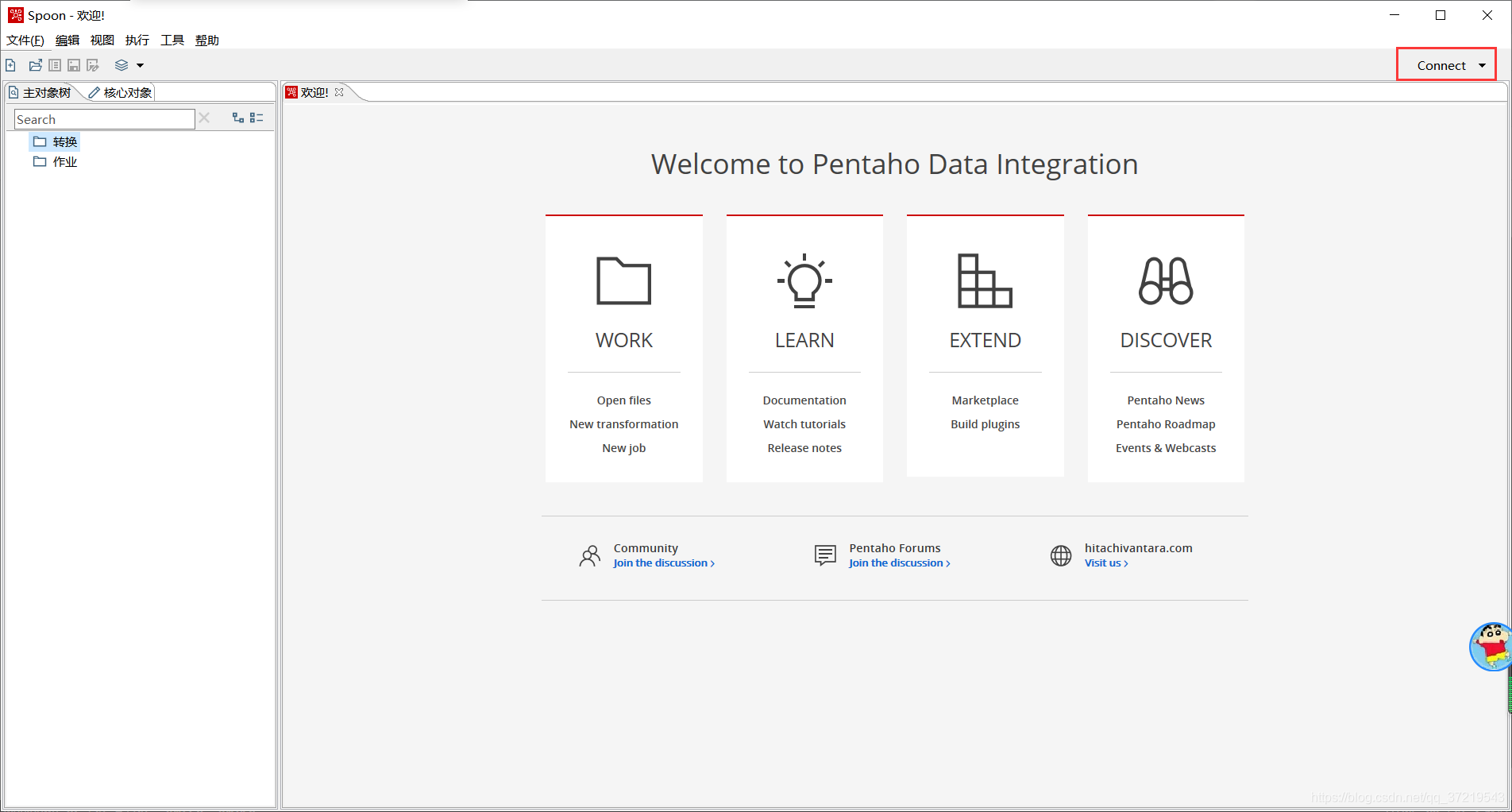Image resolution: width=1512 pixels, height=812 pixels.
Task: Click the Search input field
Action: [104, 119]
